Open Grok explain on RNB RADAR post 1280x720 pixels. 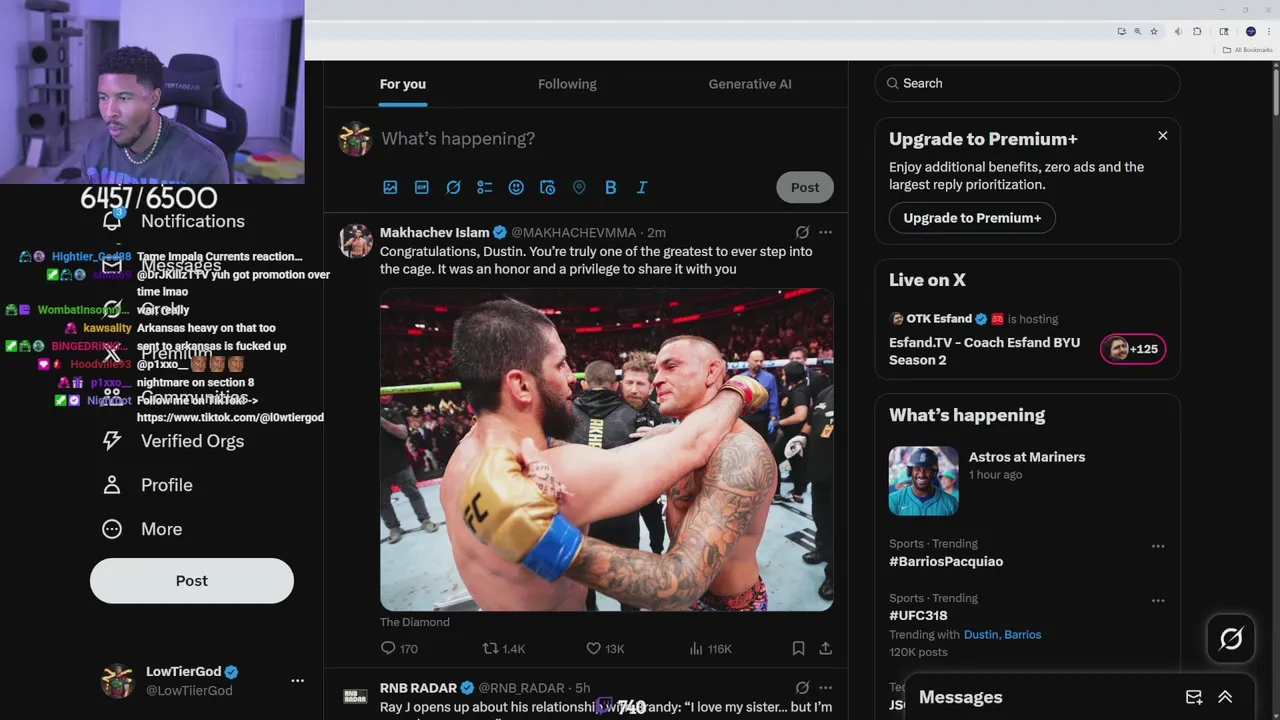[802, 688]
